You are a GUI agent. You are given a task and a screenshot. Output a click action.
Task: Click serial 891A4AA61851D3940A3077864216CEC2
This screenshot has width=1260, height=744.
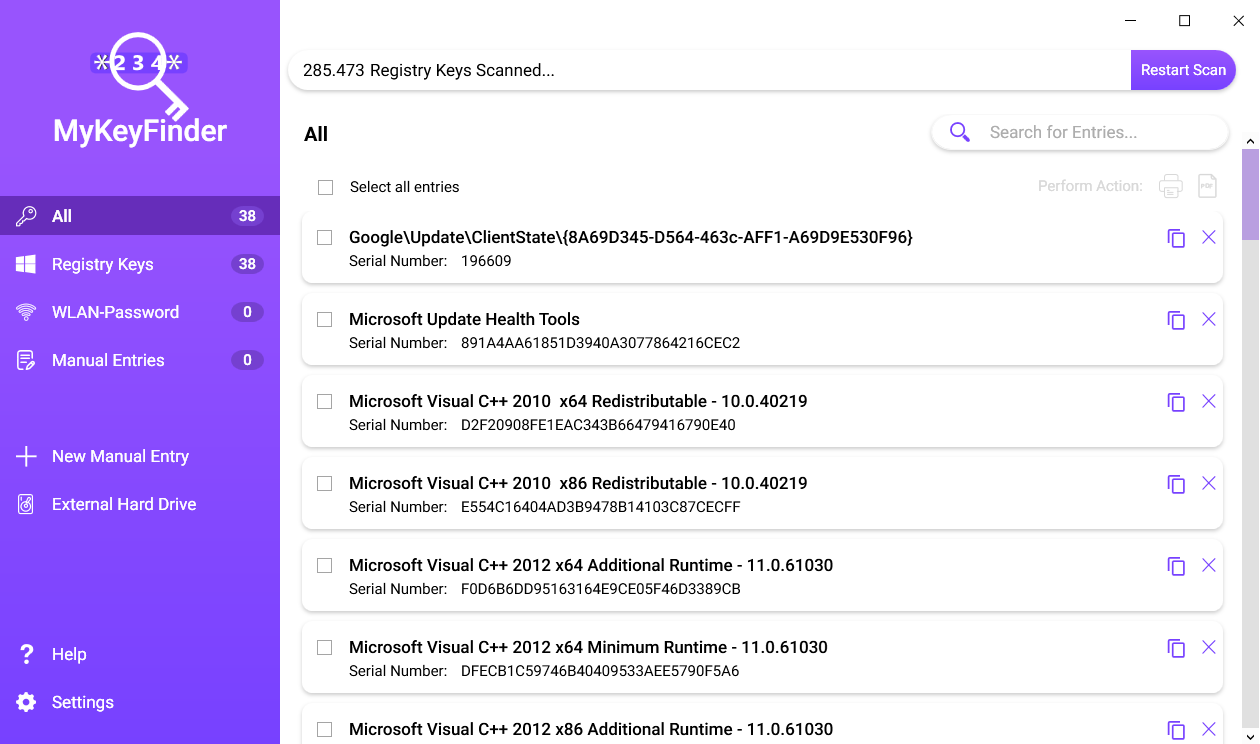coord(600,343)
